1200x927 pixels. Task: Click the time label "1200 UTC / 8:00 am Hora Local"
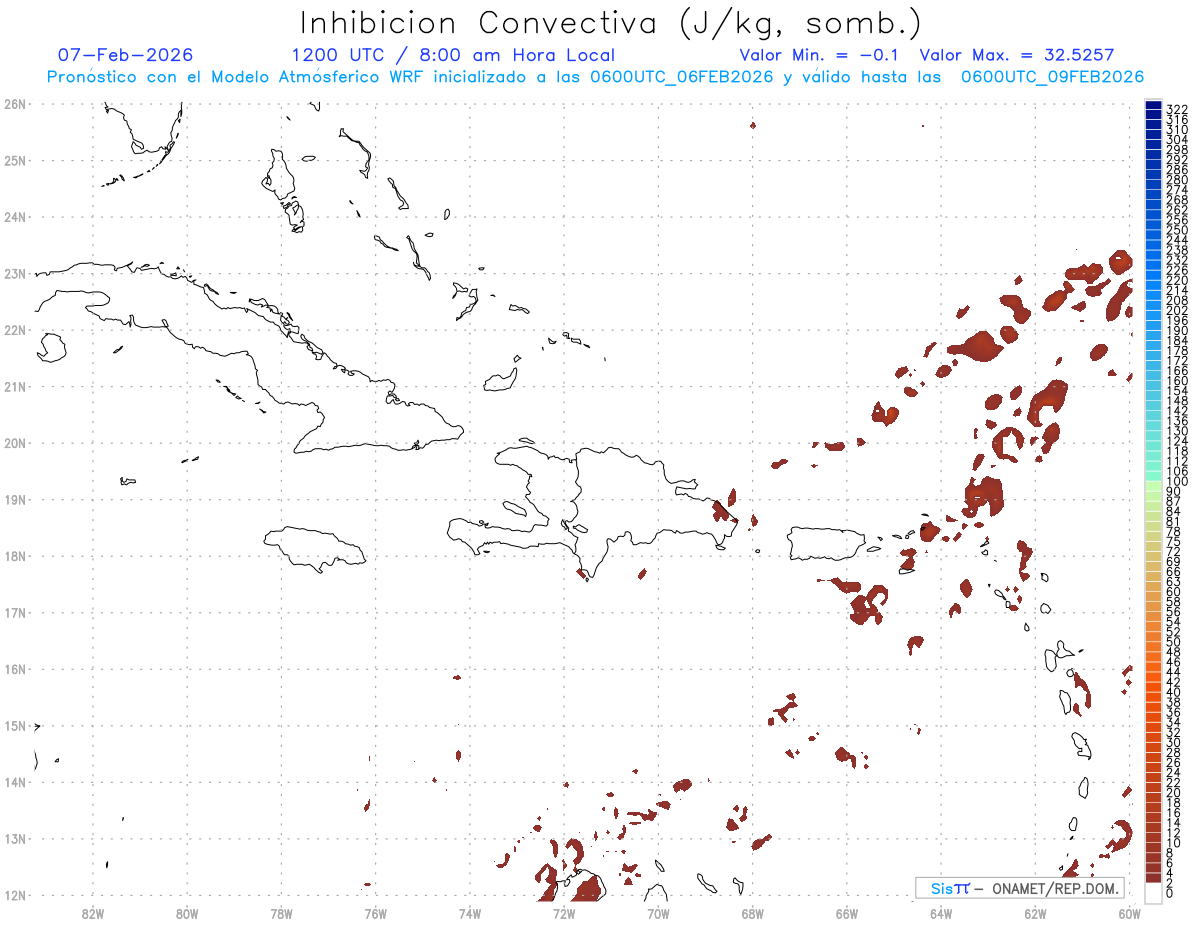(453, 55)
